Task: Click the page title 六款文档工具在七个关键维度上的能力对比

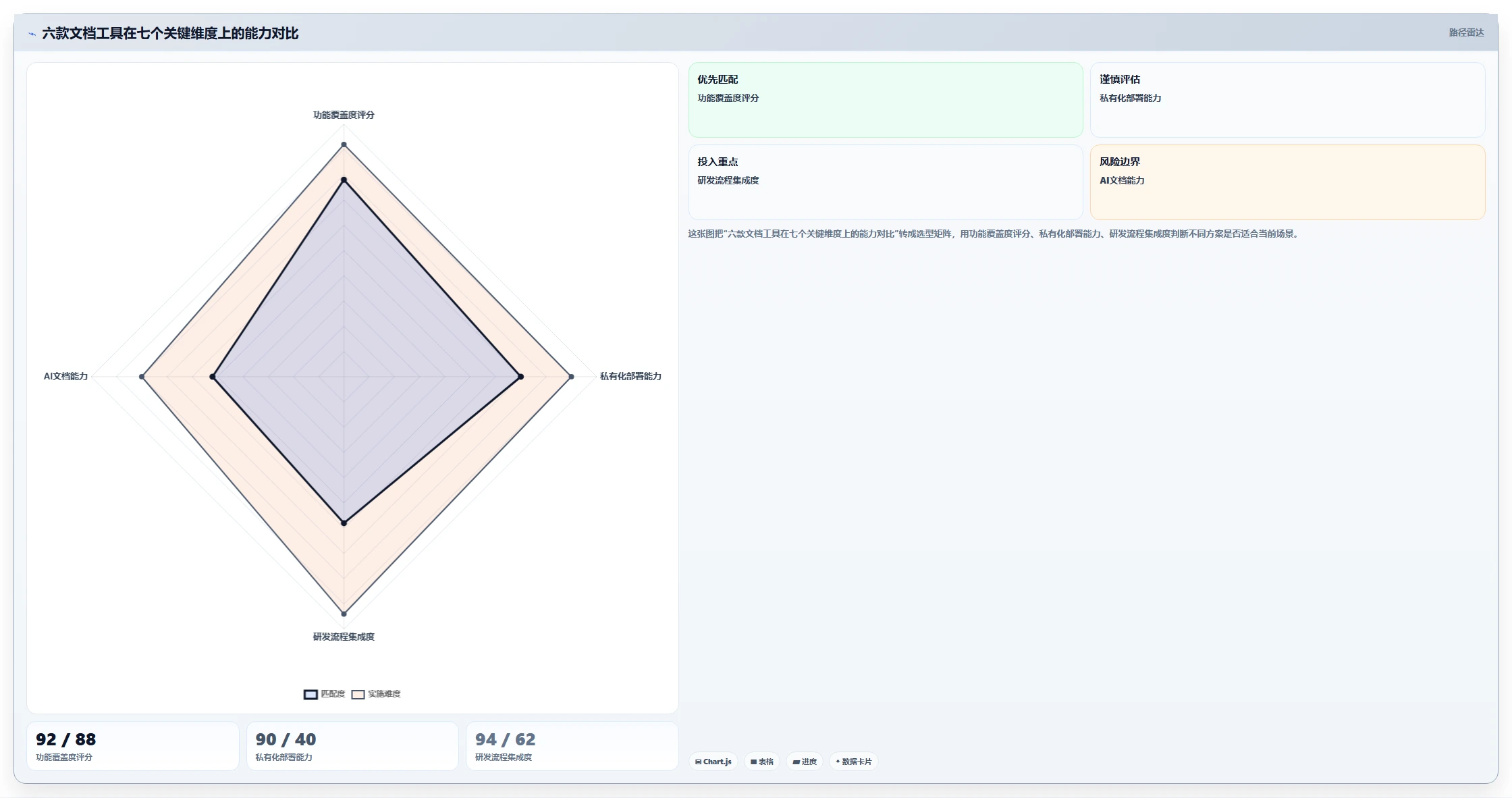Action: [170, 33]
